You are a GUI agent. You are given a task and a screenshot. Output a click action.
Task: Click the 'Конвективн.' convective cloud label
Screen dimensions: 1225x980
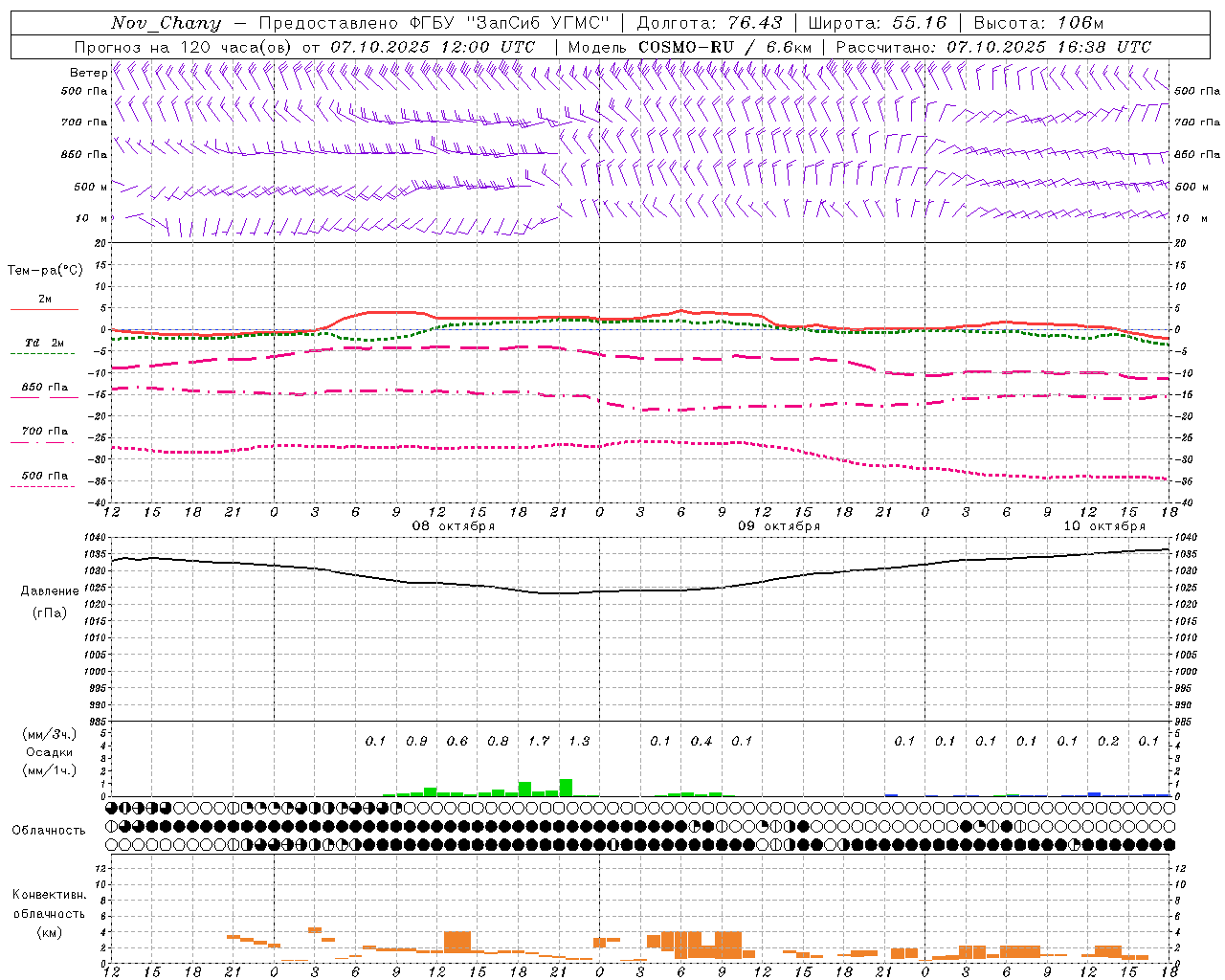coord(49,896)
